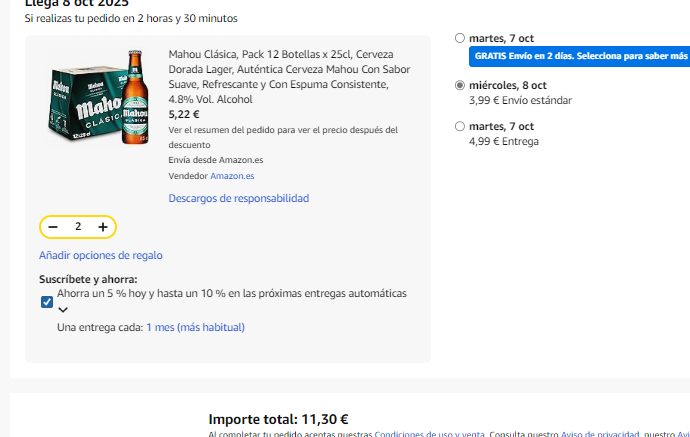Increase quantity with the plus icon
This screenshot has width=690, height=437.
coord(103,227)
